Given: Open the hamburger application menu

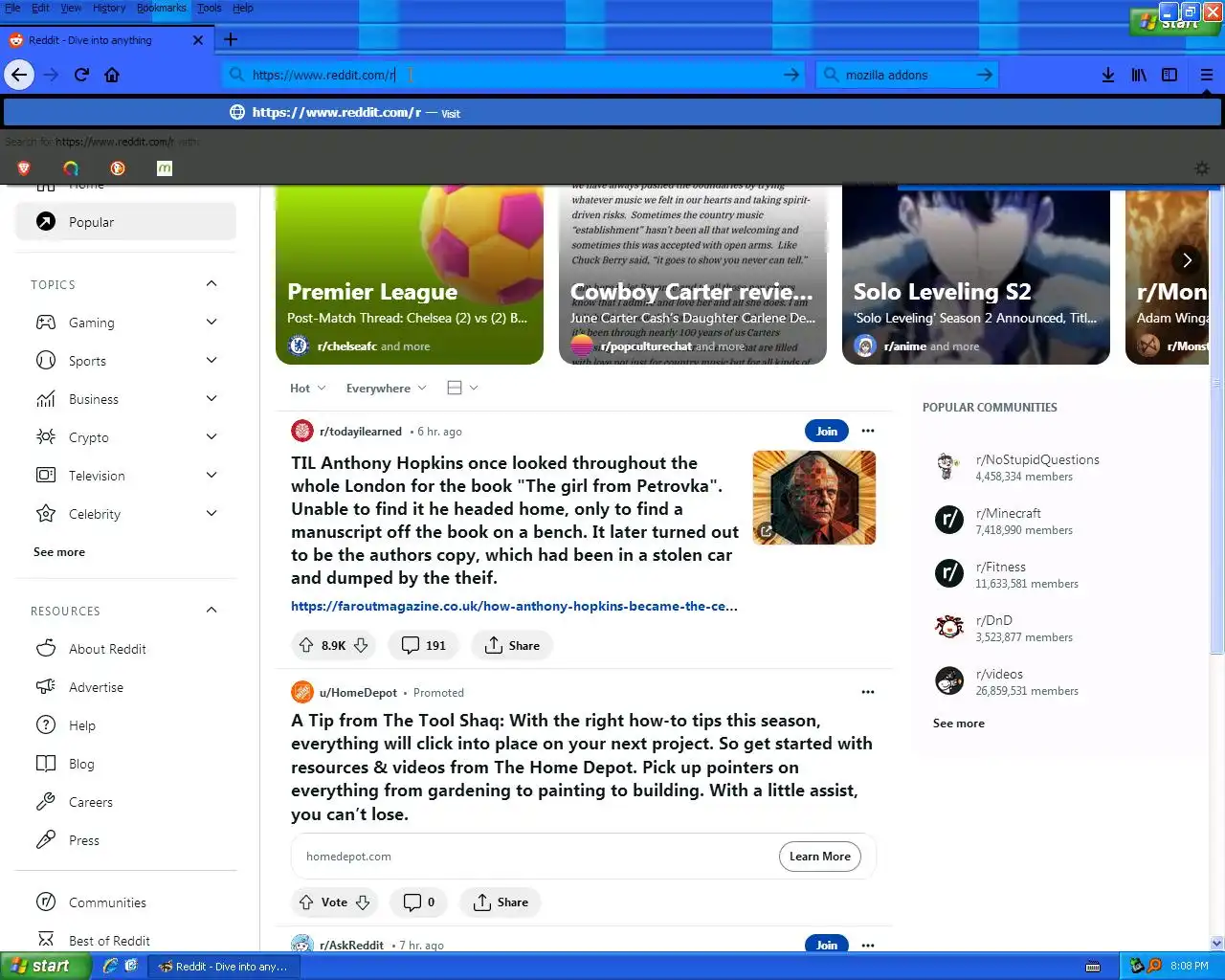Looking at the screenshot, I should click(x=1207, y=75).
